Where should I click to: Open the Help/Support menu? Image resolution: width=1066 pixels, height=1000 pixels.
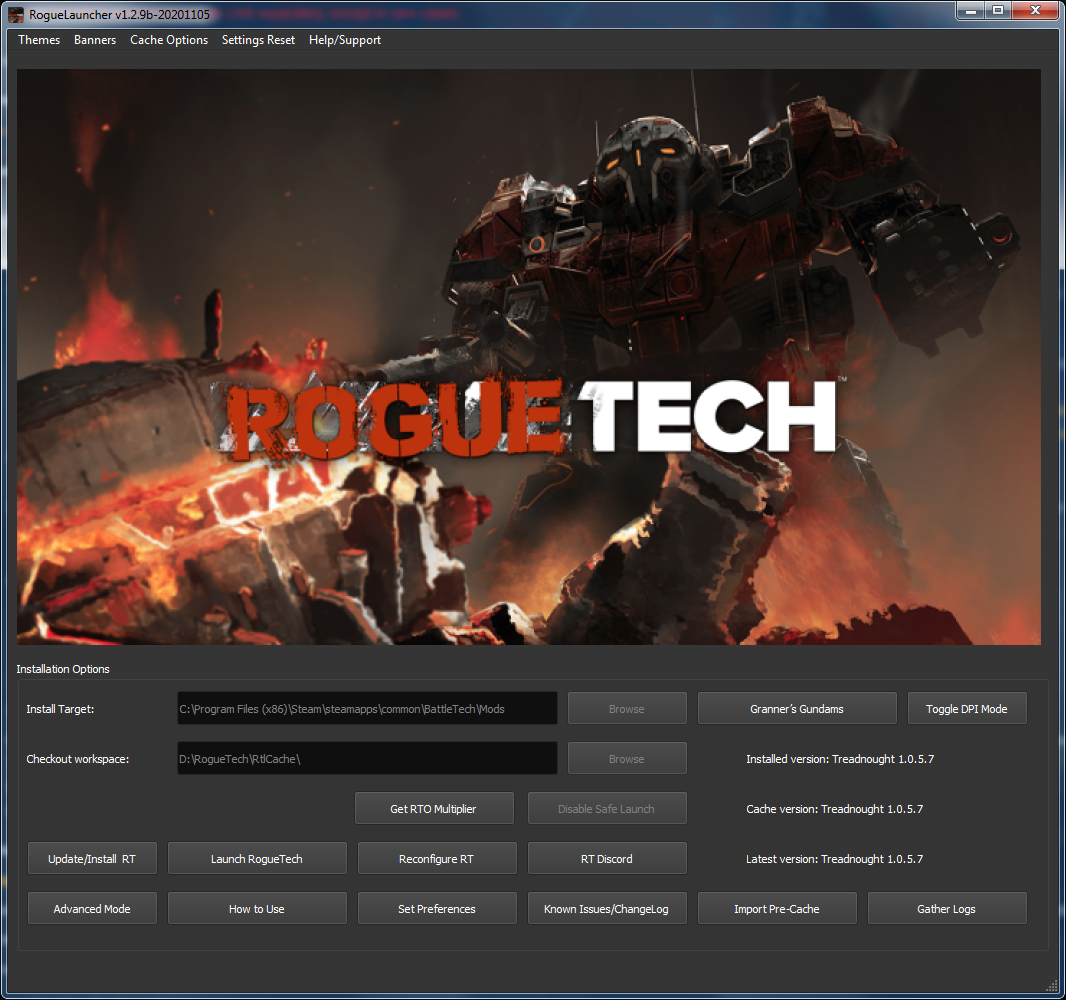(344, 40)
